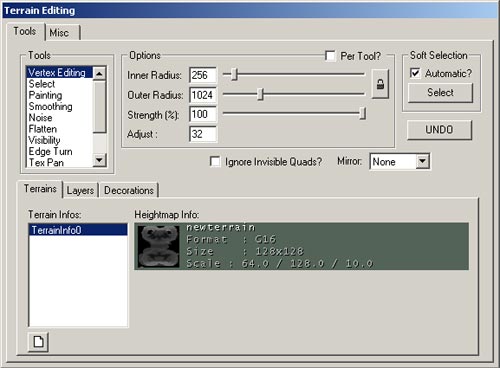This screenshot has height=368, width=500.
Task: Click the UNDO button
Action: coord(439,130)
